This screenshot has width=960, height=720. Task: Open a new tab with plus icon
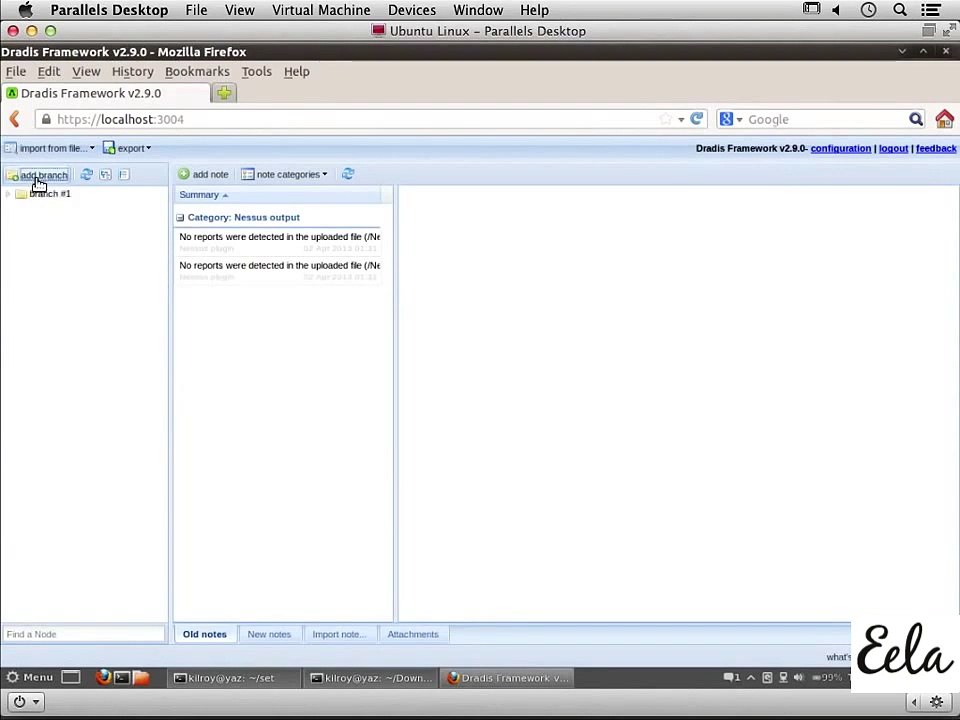tap(224, 93)
